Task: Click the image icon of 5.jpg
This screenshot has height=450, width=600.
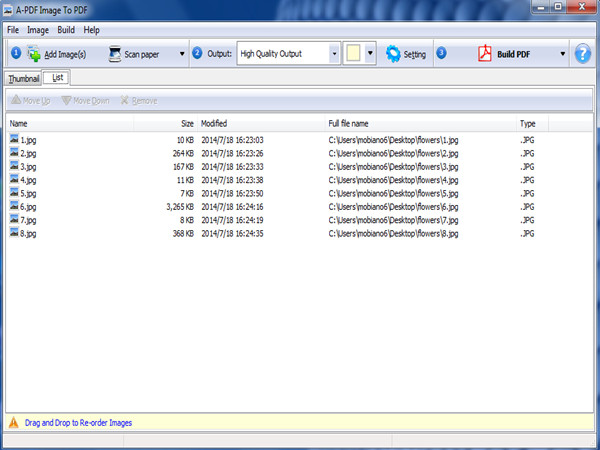Action: coord(14,192)
